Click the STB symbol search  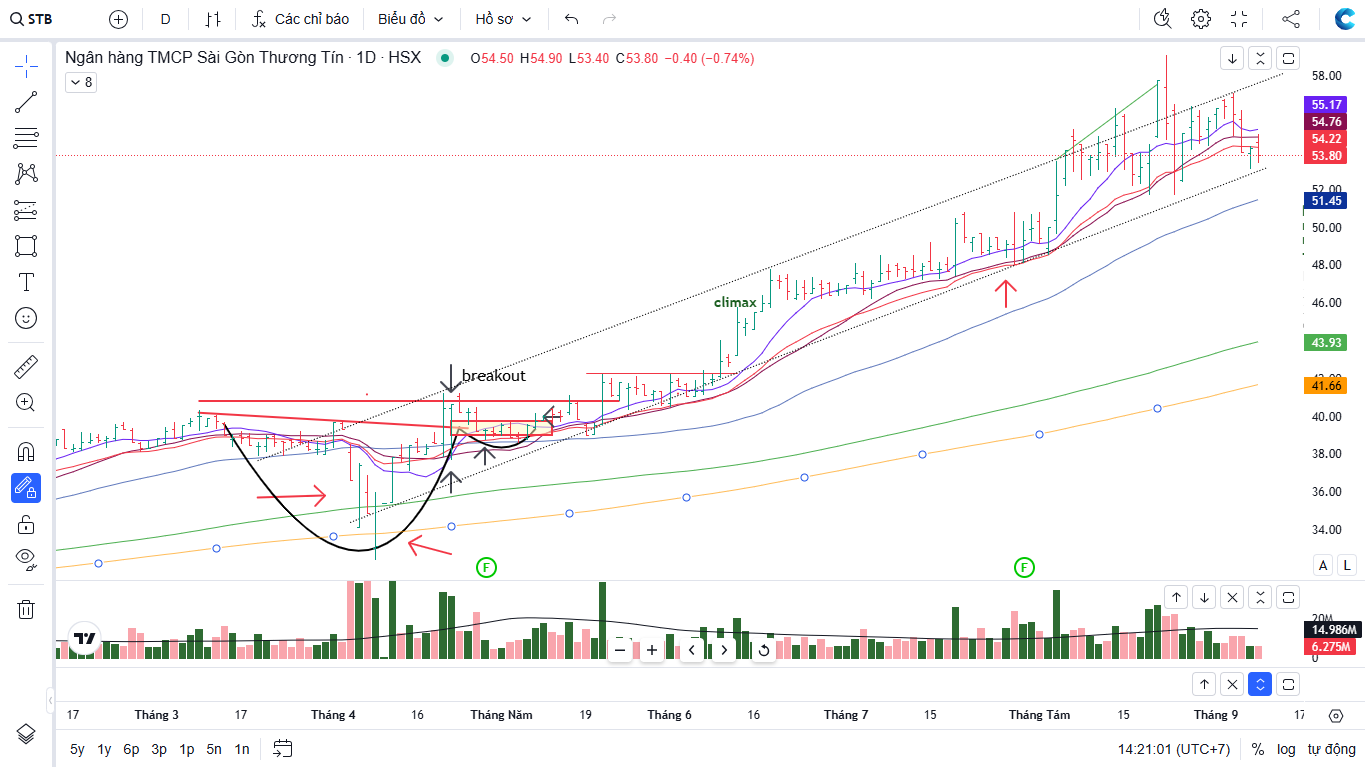point(32,19)
